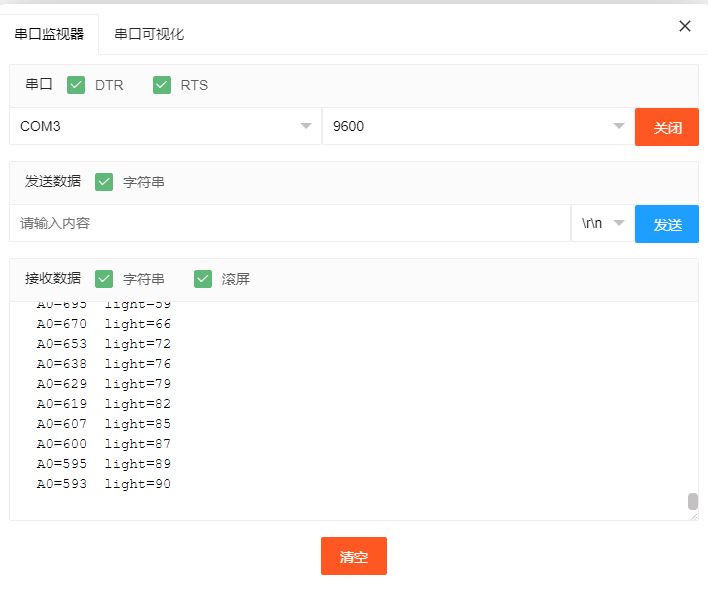Expand the COM3 port dropdown

(x=165, y=126)
